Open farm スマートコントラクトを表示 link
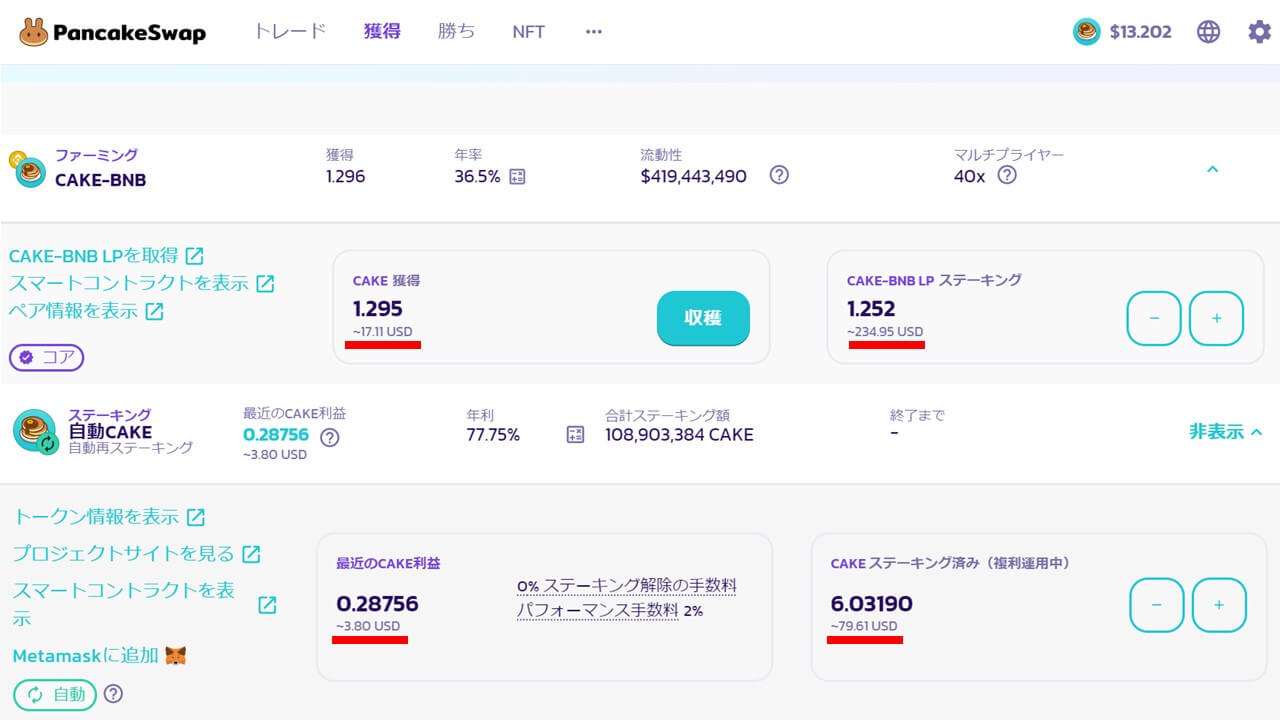The width and height of the screenshot is (1280, 720). click(x=141, y=283)
